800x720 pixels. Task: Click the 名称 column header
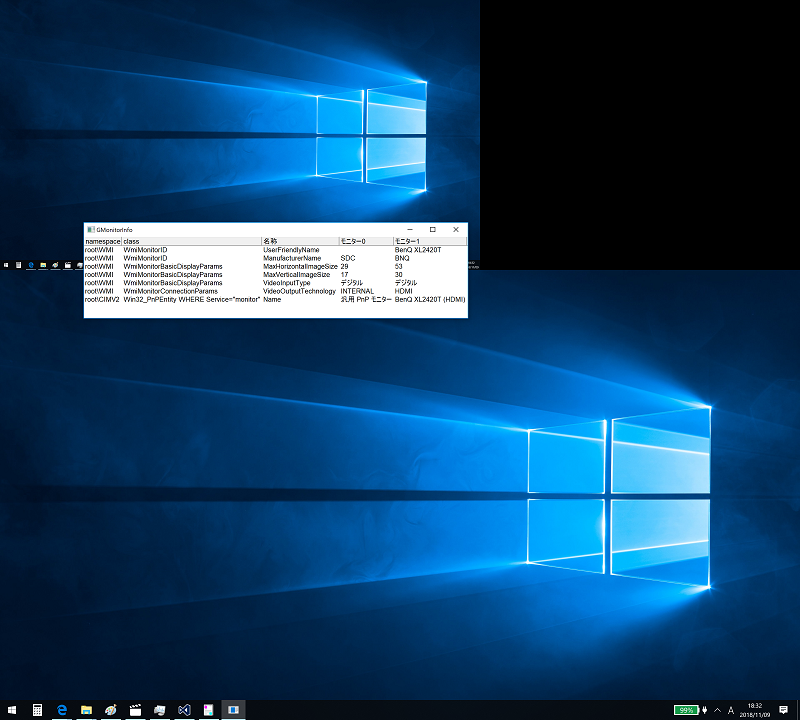(300, 241)
